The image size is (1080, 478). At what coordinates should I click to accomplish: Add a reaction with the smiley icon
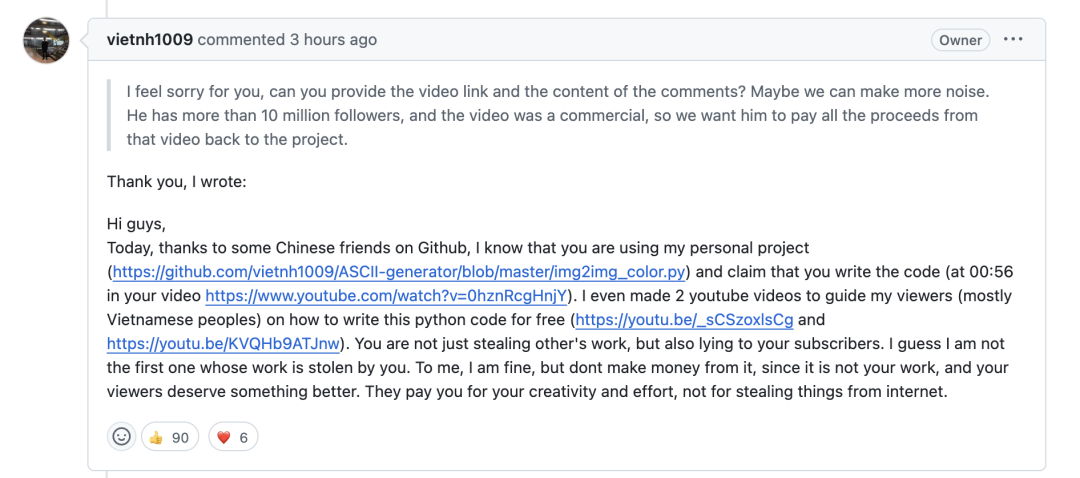121,437
